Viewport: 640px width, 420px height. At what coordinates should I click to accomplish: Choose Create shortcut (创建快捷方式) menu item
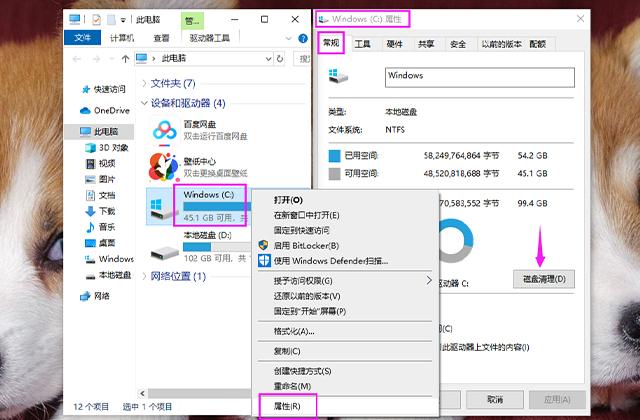pos(345,371)
